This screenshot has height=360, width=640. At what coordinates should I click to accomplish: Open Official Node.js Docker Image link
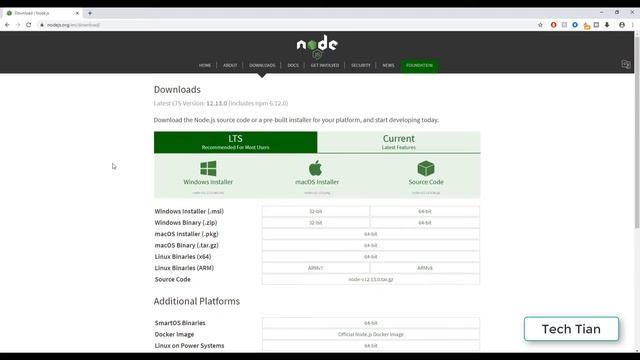[x=371, y=334]
